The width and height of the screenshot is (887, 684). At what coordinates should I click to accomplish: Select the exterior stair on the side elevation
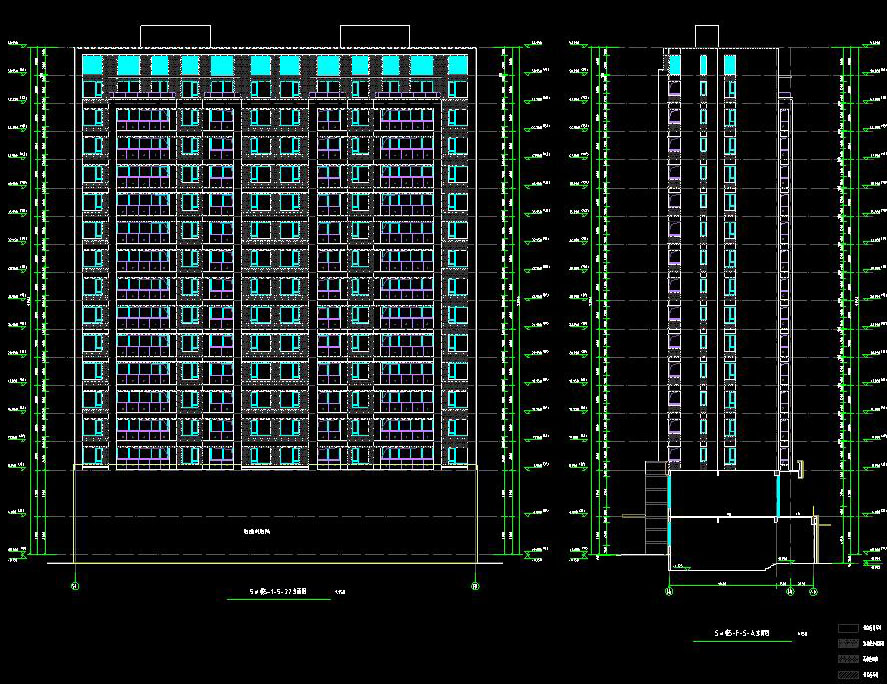point(657,507)
